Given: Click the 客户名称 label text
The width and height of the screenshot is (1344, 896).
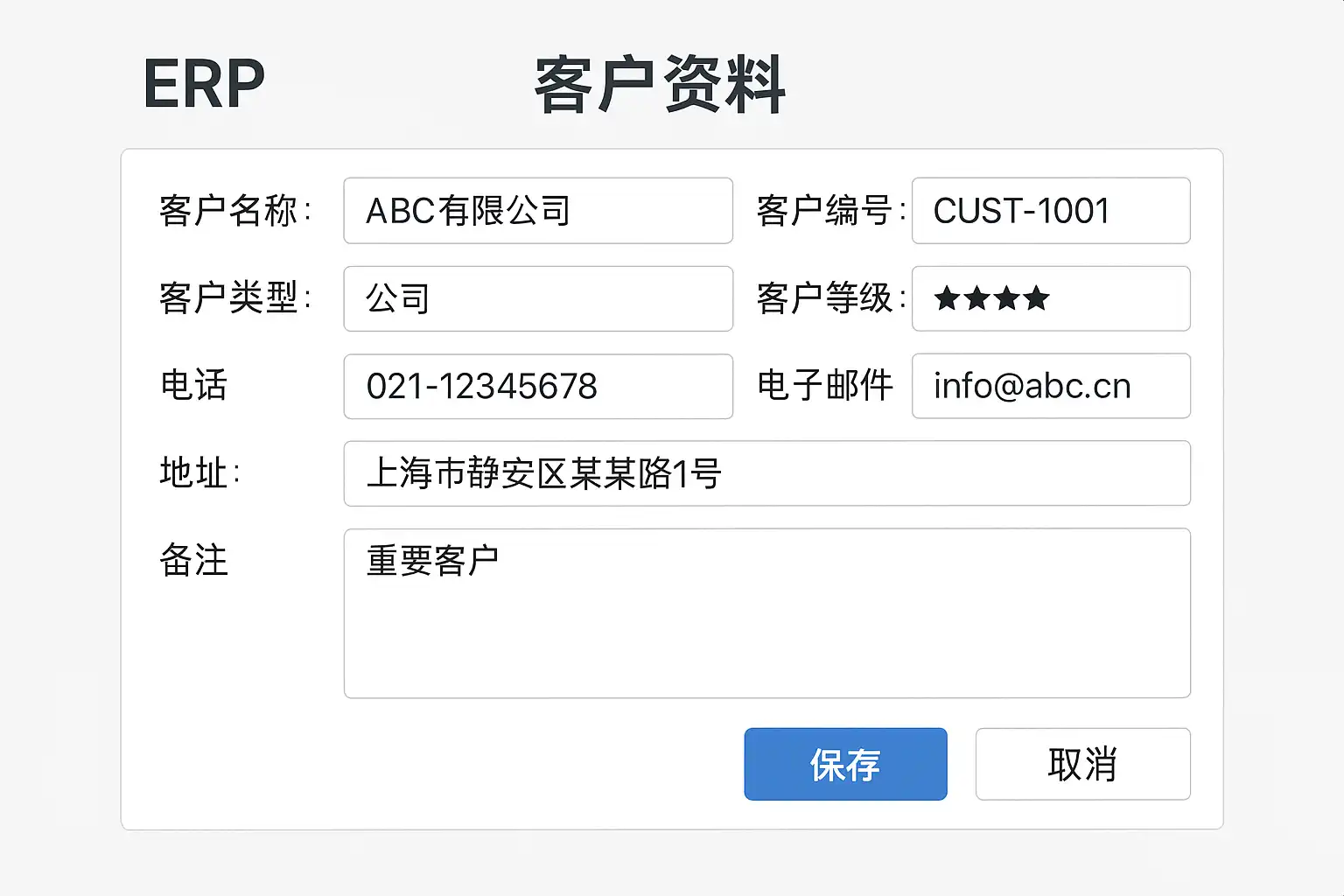Looking at the screenshot, I should 229,211.
